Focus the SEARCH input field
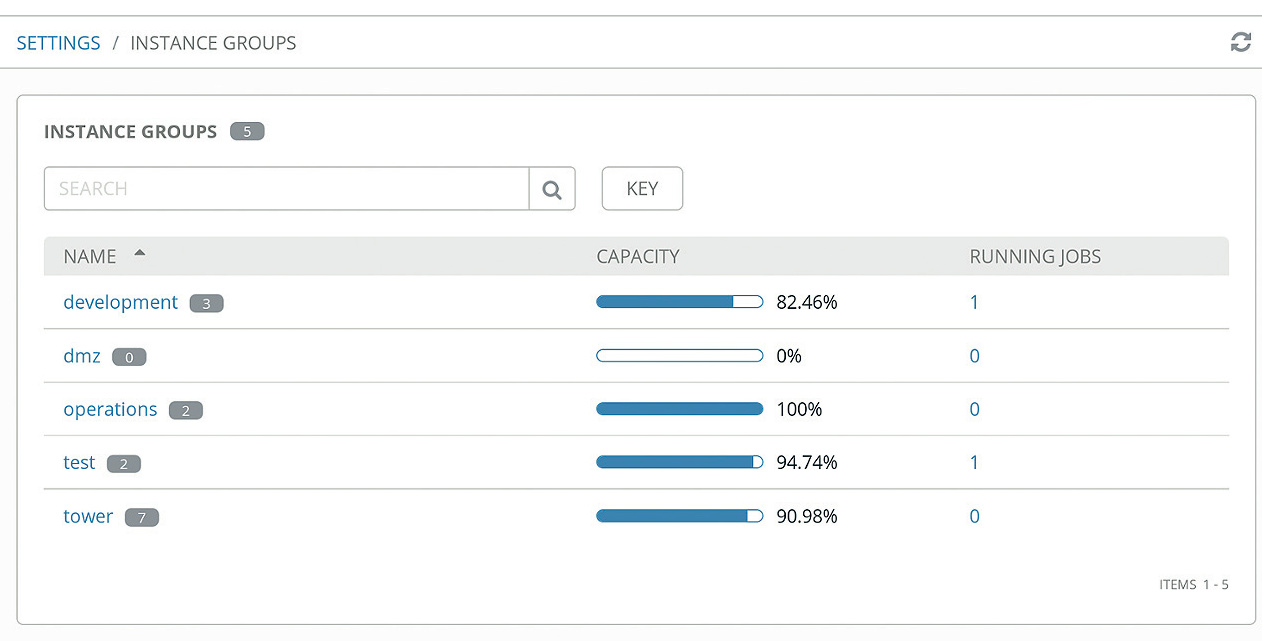1262x641 pixels. click(286, 189)
